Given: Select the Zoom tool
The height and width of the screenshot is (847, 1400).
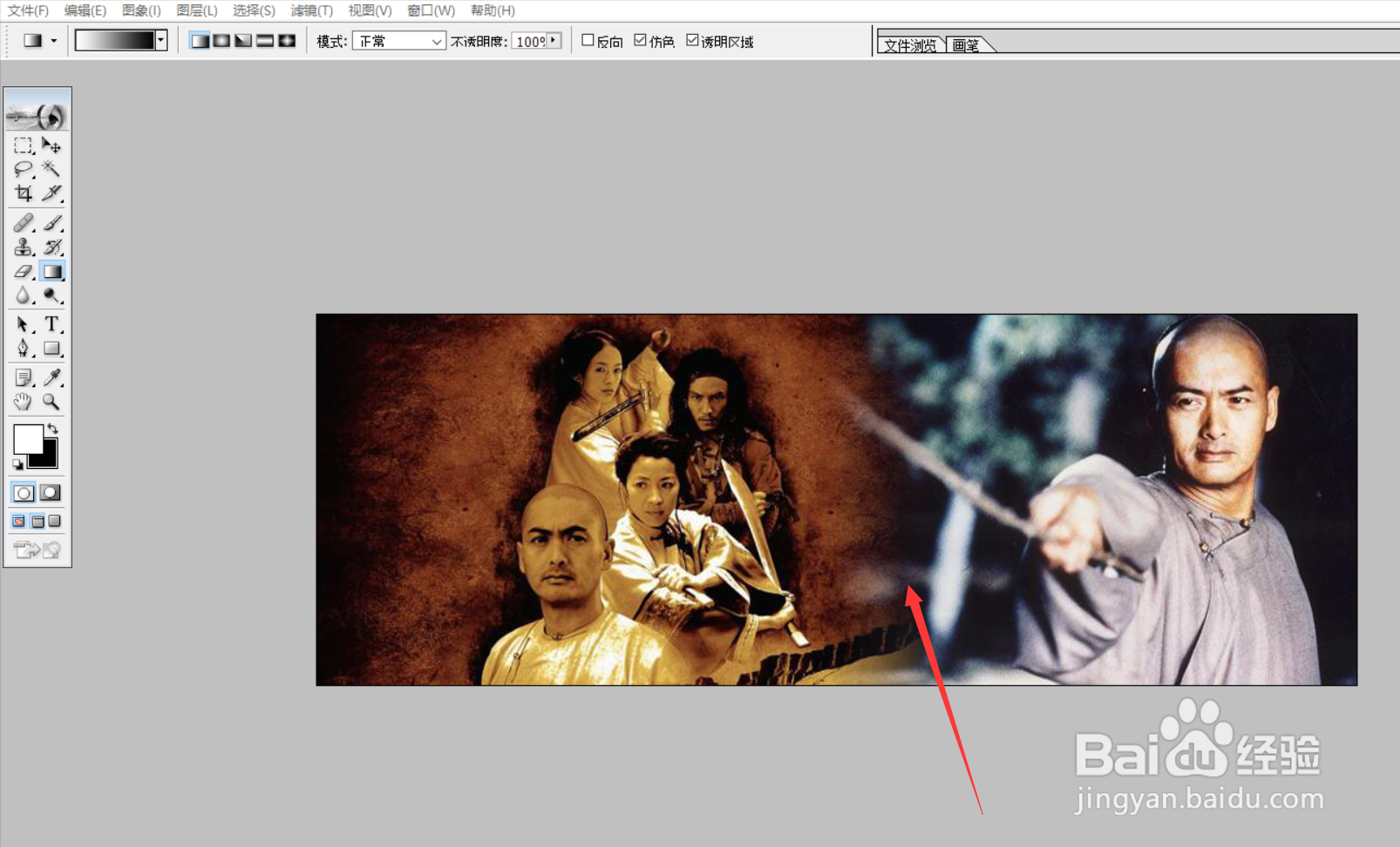Looking at the screenshot, I should point(51,402).
